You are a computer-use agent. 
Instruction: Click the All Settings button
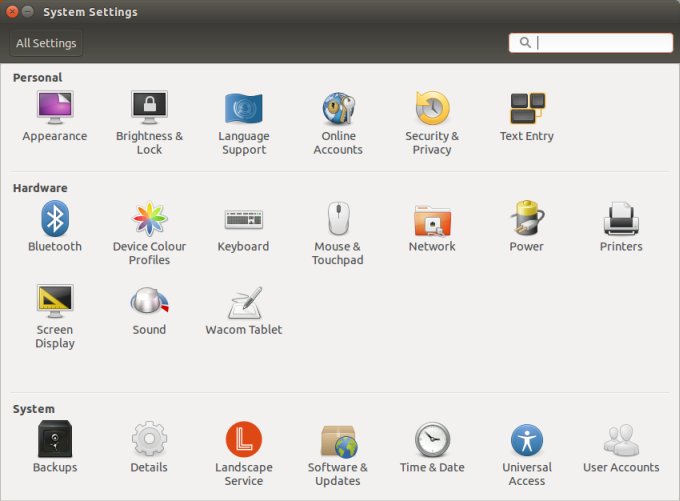click(46, 43)
